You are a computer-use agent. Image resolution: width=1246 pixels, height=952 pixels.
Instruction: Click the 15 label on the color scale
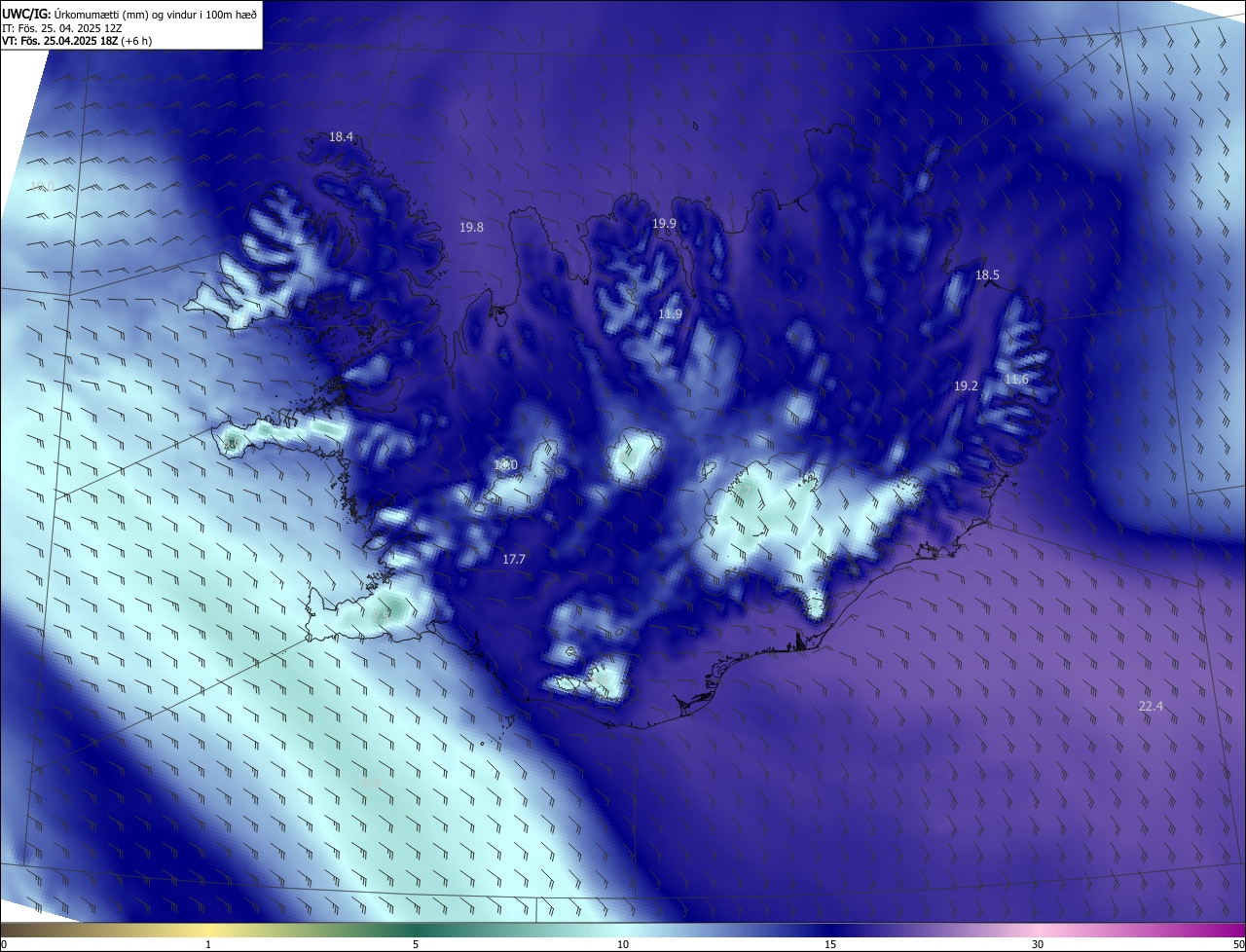click(830, 944)
